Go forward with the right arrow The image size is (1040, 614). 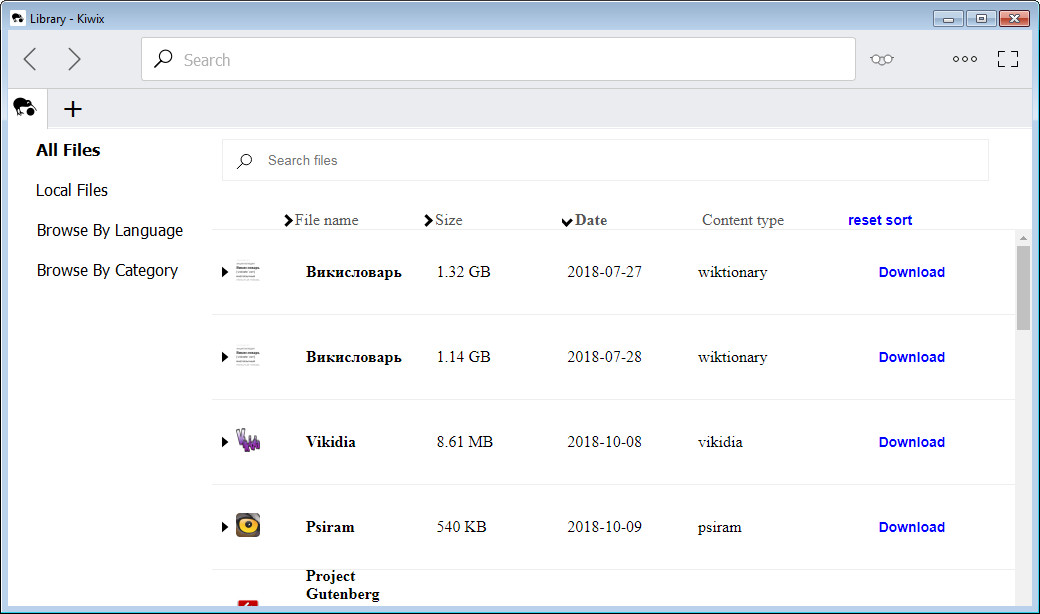click(x=74, y=59)
